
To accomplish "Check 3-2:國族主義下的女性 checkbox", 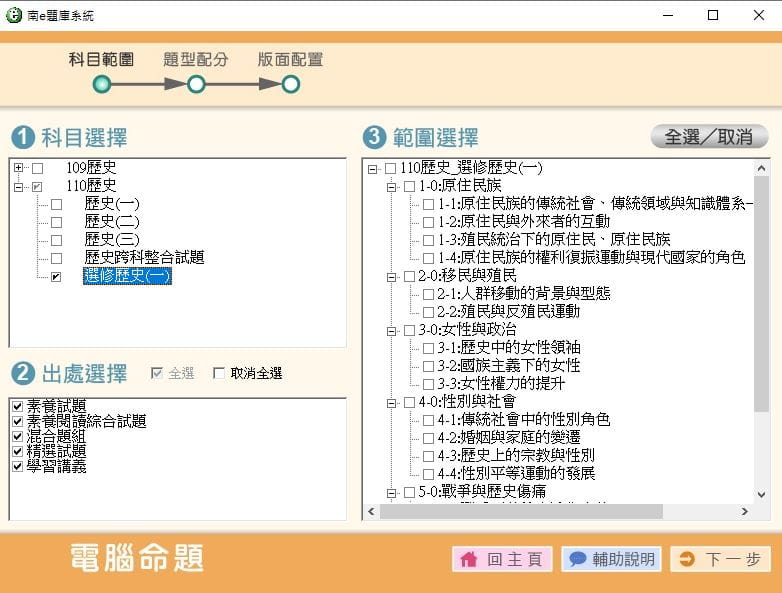I will point(428,366).
